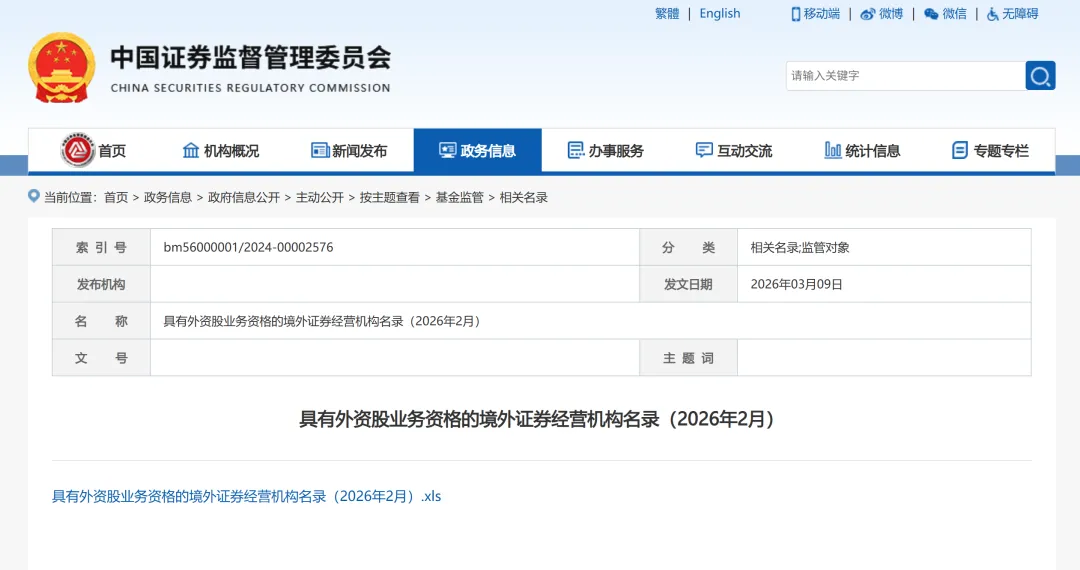Viewport: 1080px width, 570px height.
Task: Click the magnifier search button
Action: (1040, 76)
